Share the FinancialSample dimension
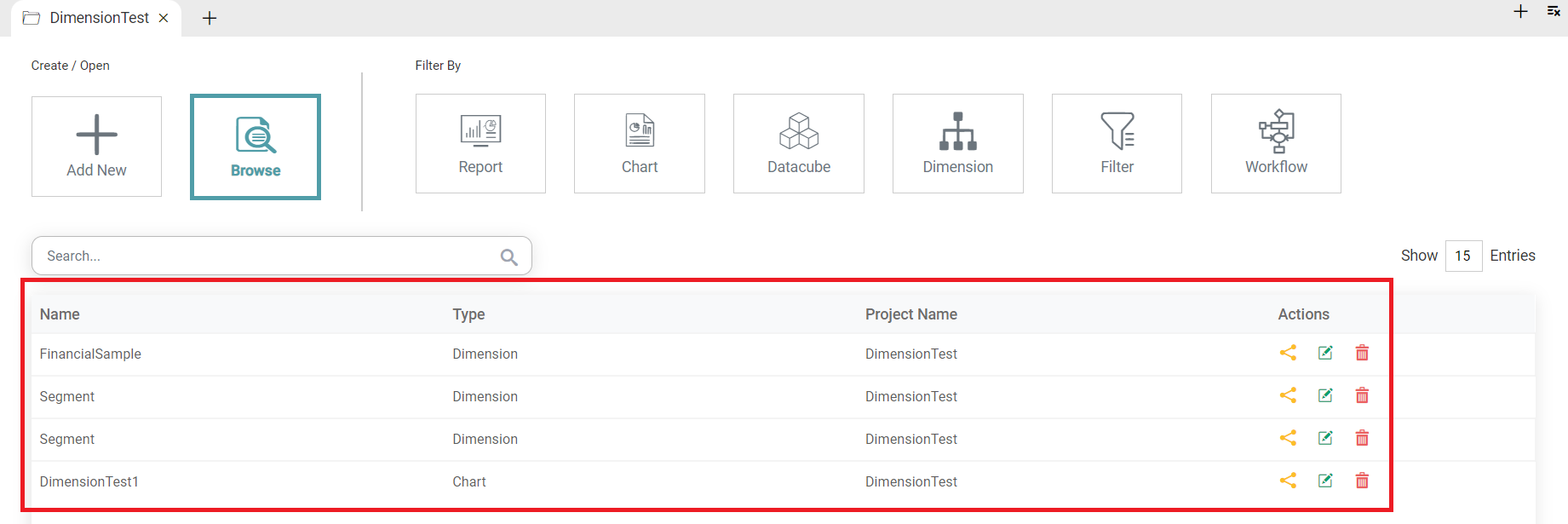The width and height of the screenshot is (1568, 524). [1288, 353]
